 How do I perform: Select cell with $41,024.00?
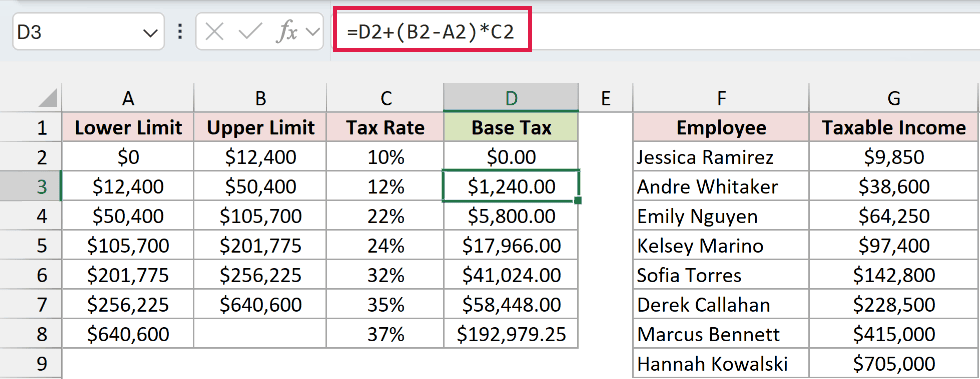(x=511, y=275)
